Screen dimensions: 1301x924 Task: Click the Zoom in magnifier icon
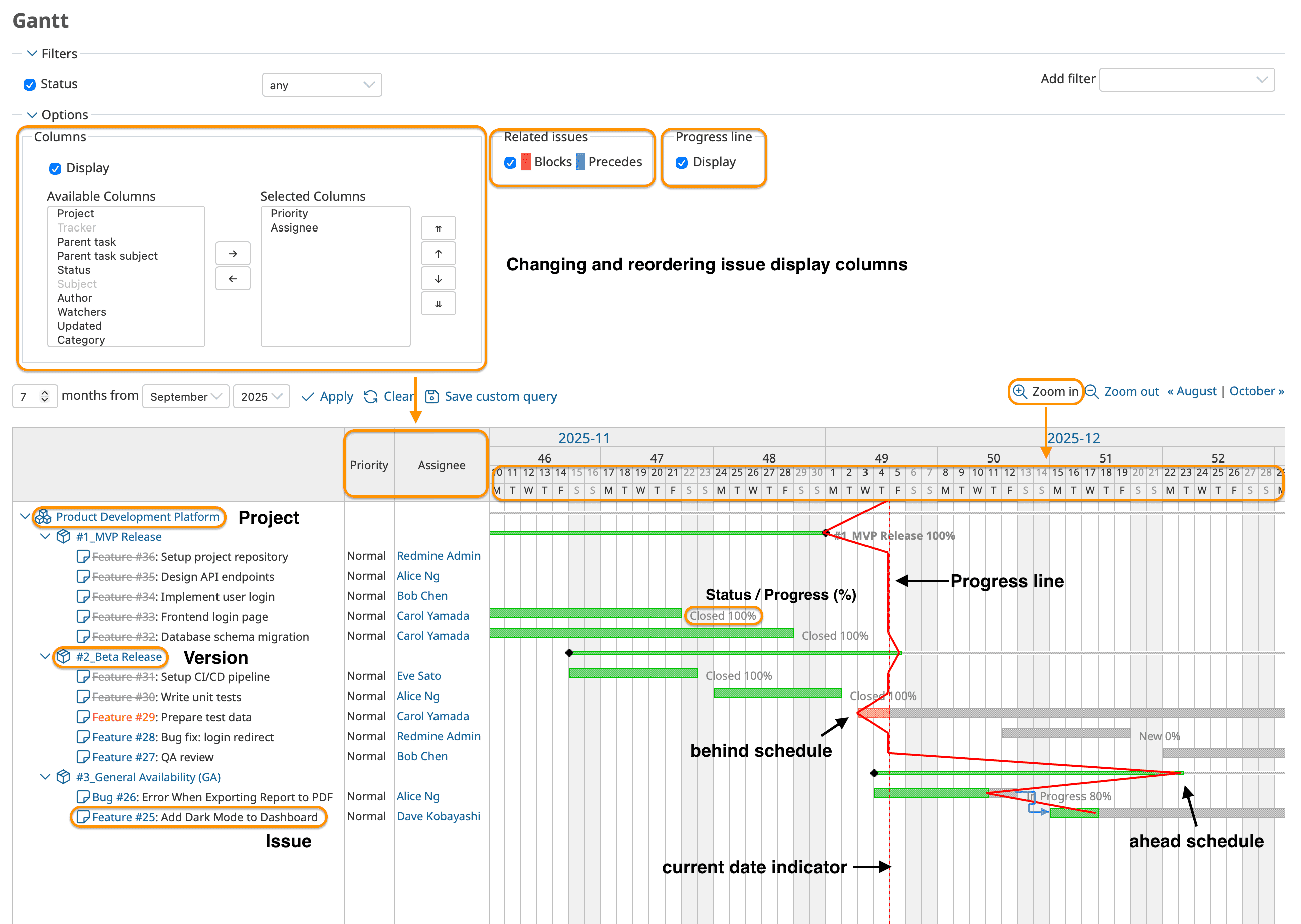pyautogui.click(x=1020, y=392)
